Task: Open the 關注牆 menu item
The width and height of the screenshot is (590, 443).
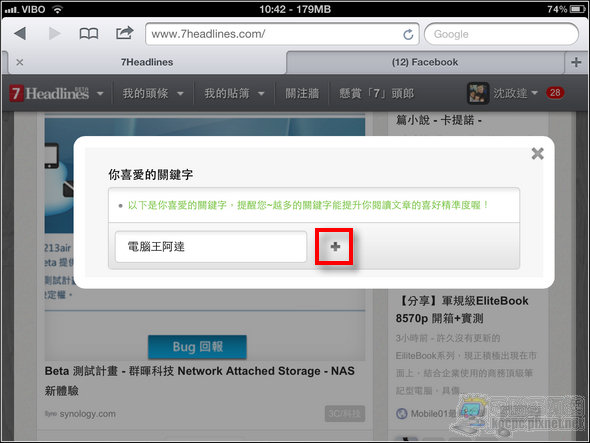Action: [x=302, y=93]
